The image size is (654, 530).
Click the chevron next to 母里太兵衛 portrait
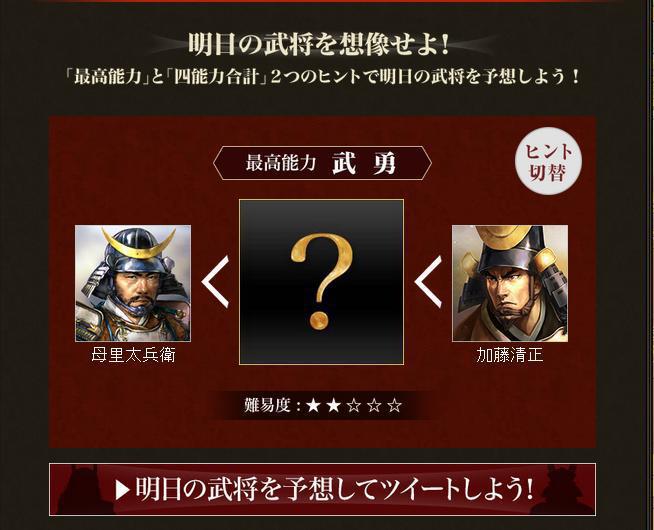pyautogui.click(x=216, y=282)
